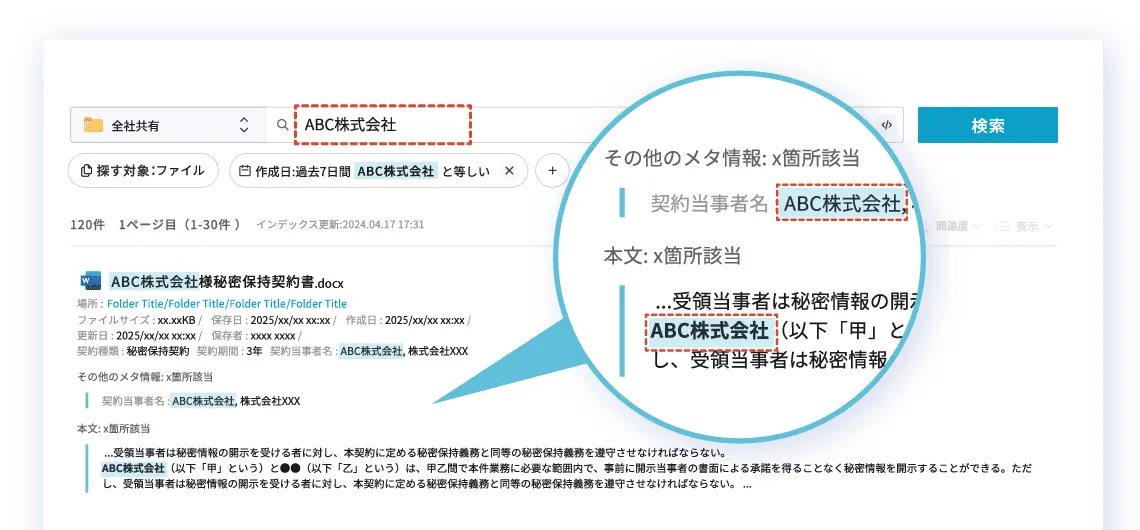
Task: Click the Word document icon of the result
Action: [x=90, y=281]
